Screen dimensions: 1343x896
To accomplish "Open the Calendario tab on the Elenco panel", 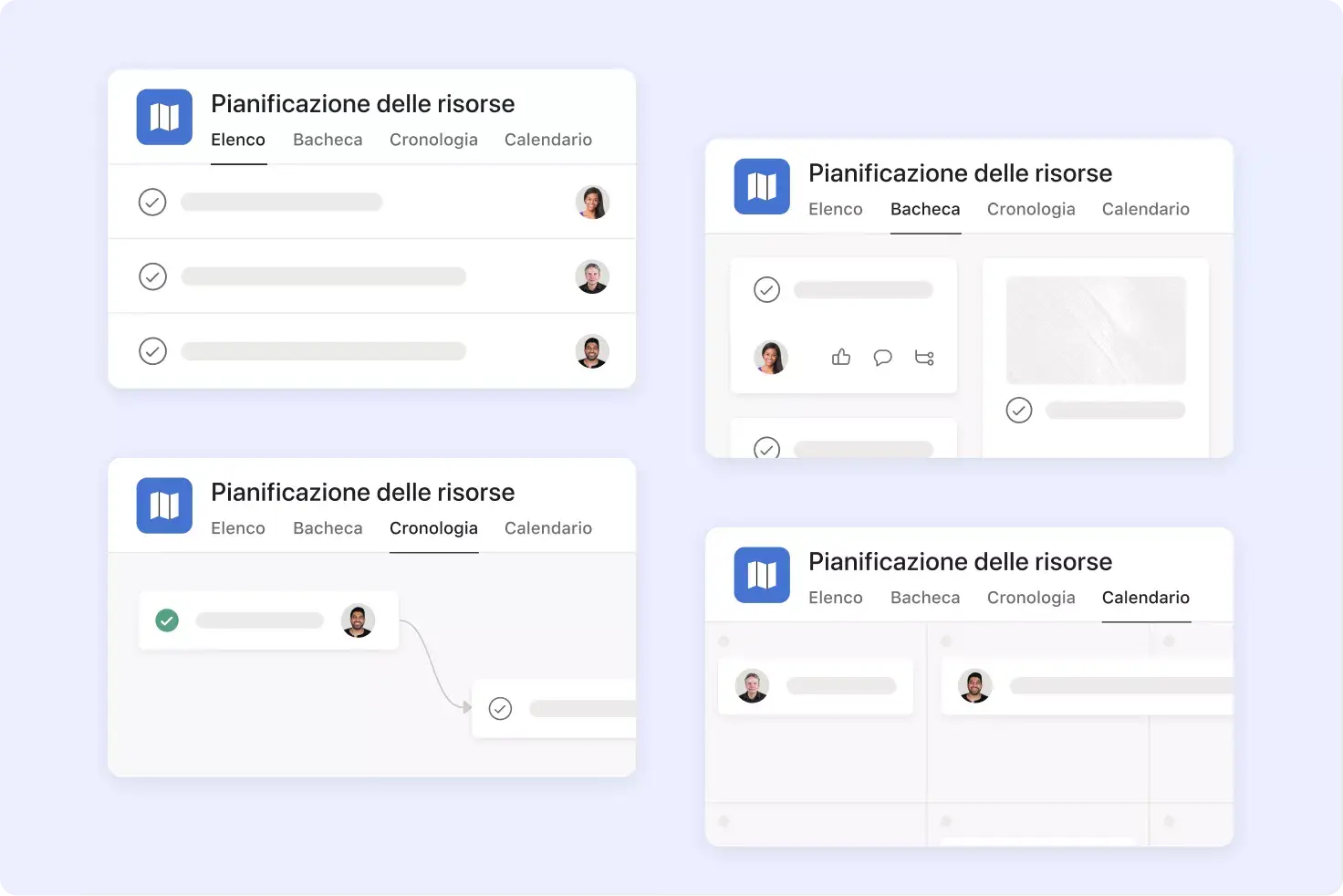I will (547, 140).
